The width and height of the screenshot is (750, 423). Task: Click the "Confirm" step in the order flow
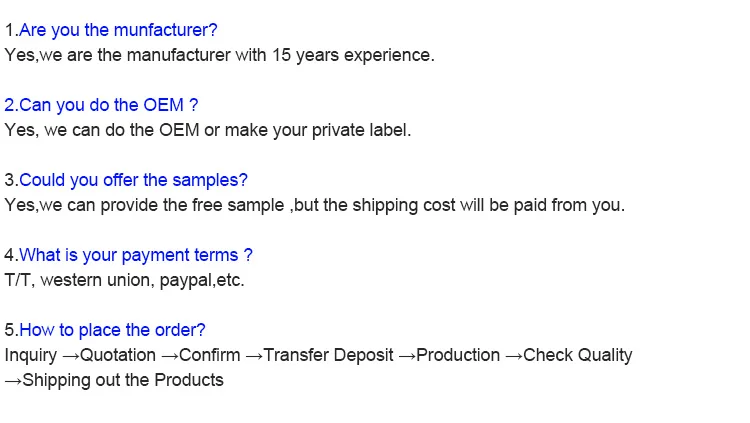point(210,355)
